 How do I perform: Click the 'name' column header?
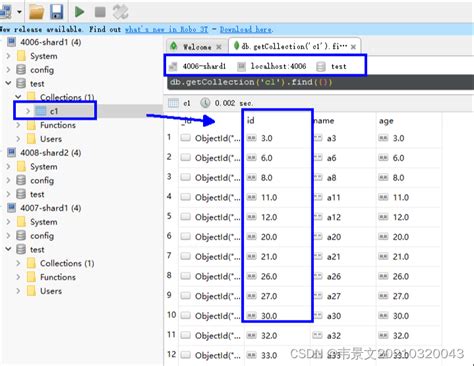pos(324,121)
